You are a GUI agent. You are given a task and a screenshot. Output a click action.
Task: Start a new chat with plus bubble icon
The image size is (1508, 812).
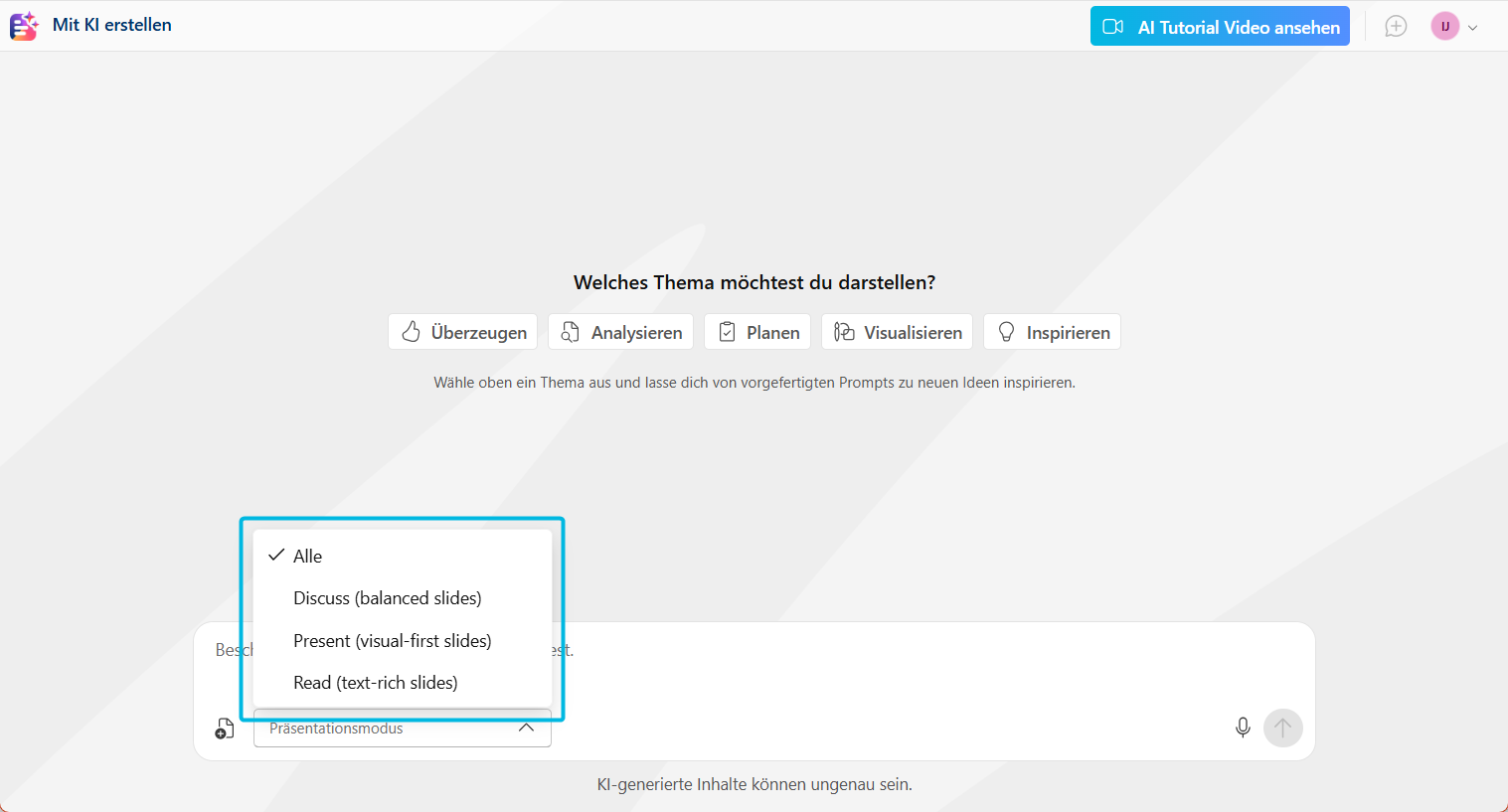[x=1396, y=27]
